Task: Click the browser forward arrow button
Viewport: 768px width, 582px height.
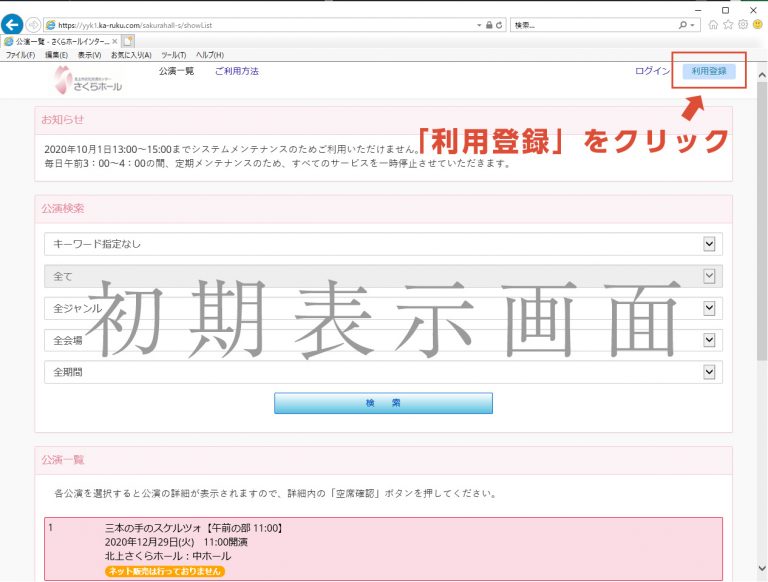Action: point(34,24)
